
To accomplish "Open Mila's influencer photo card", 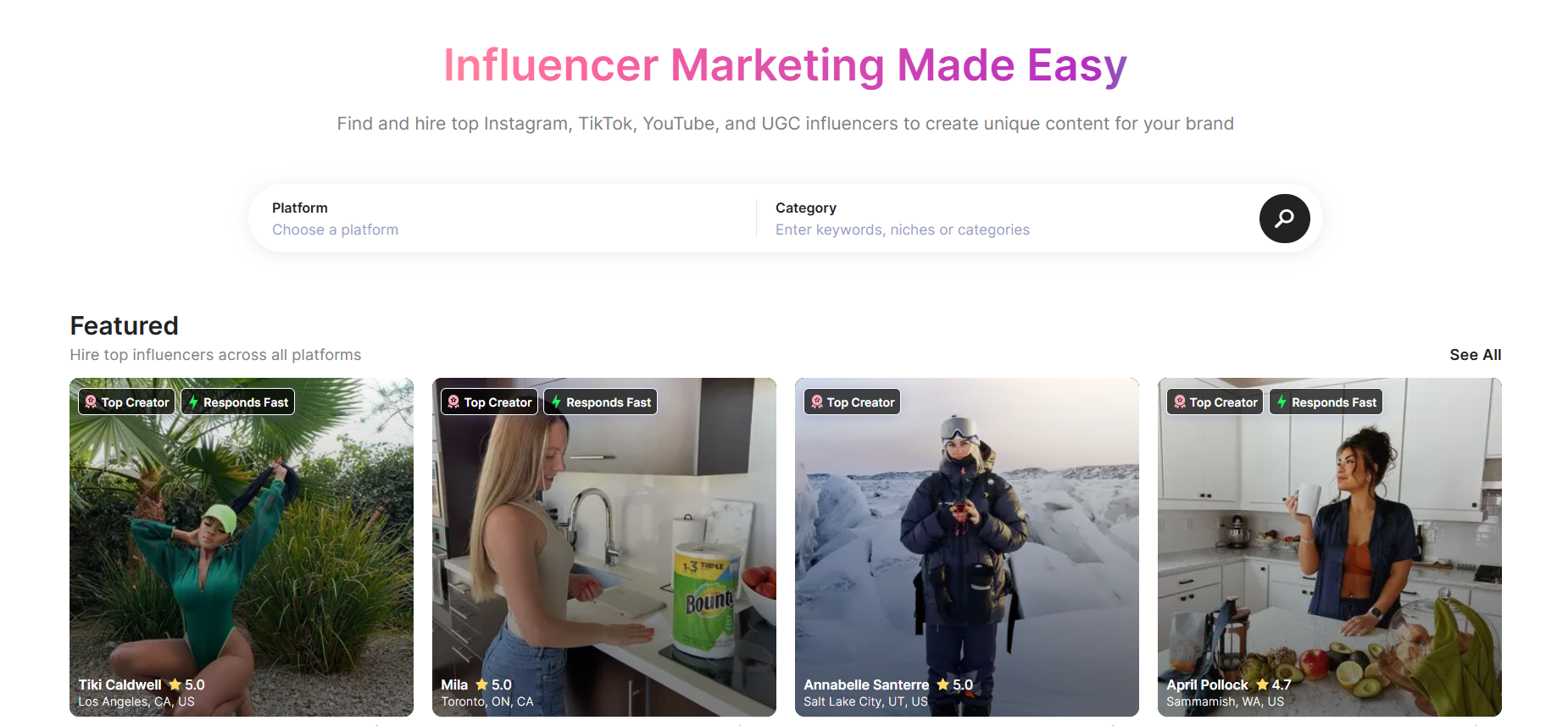I will (604, 547).
